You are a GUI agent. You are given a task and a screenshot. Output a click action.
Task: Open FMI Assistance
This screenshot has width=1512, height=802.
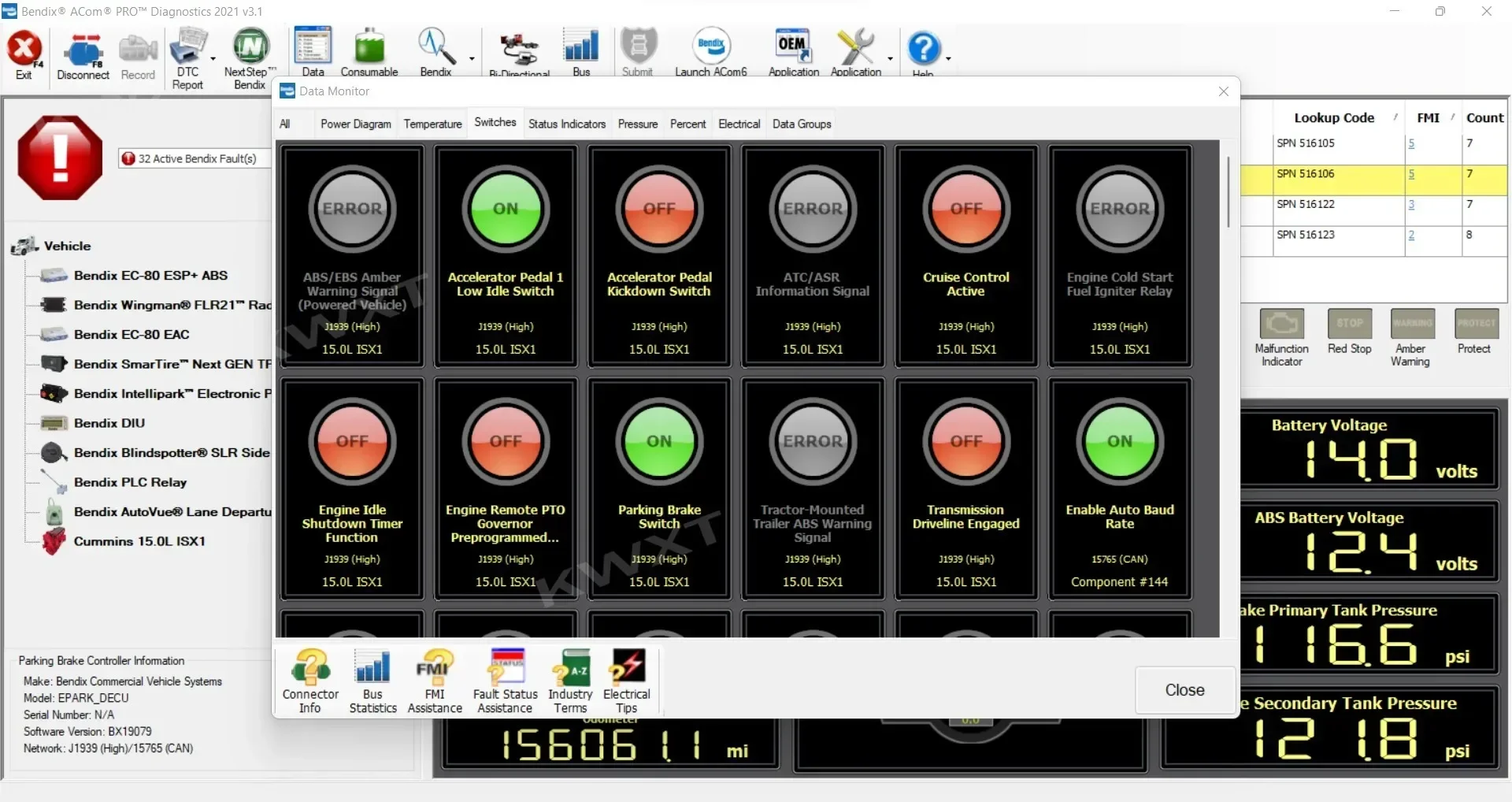[x=435, y=681]
